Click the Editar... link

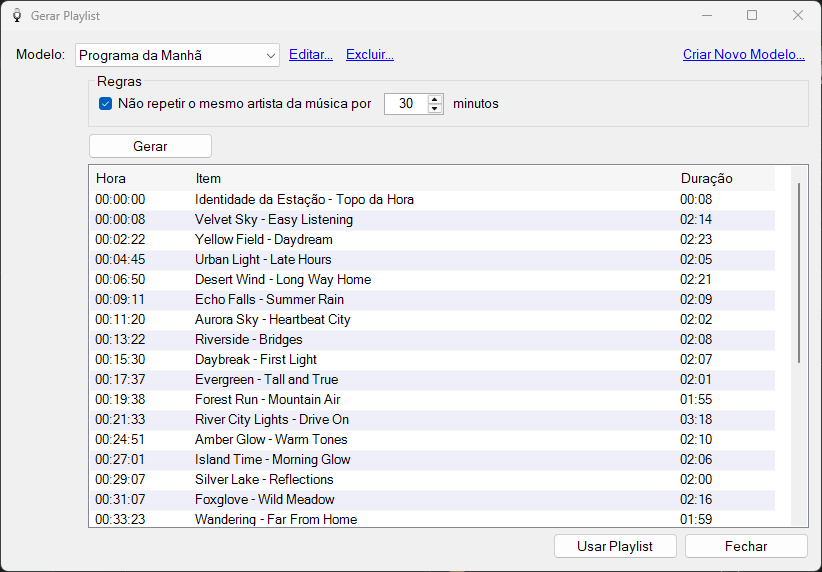[311, 55]
